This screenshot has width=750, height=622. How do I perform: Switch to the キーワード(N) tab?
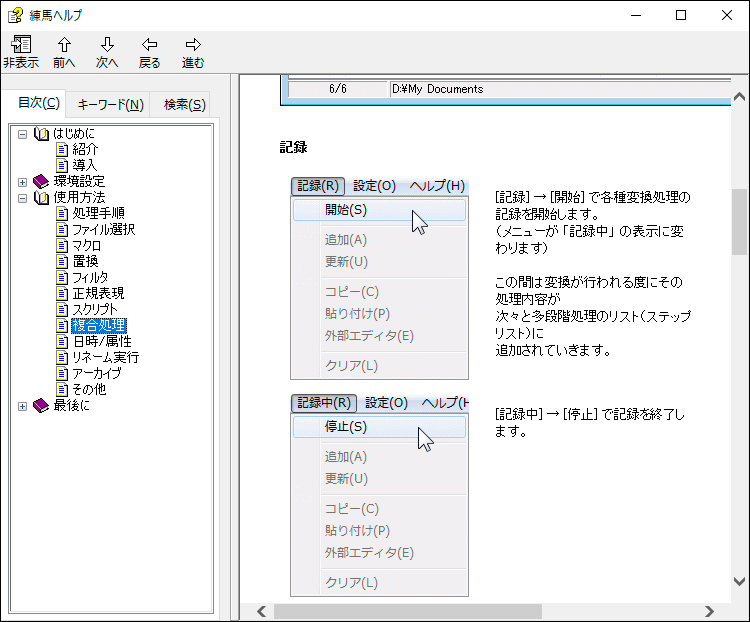pyautogui.click(x=110, y=105)
